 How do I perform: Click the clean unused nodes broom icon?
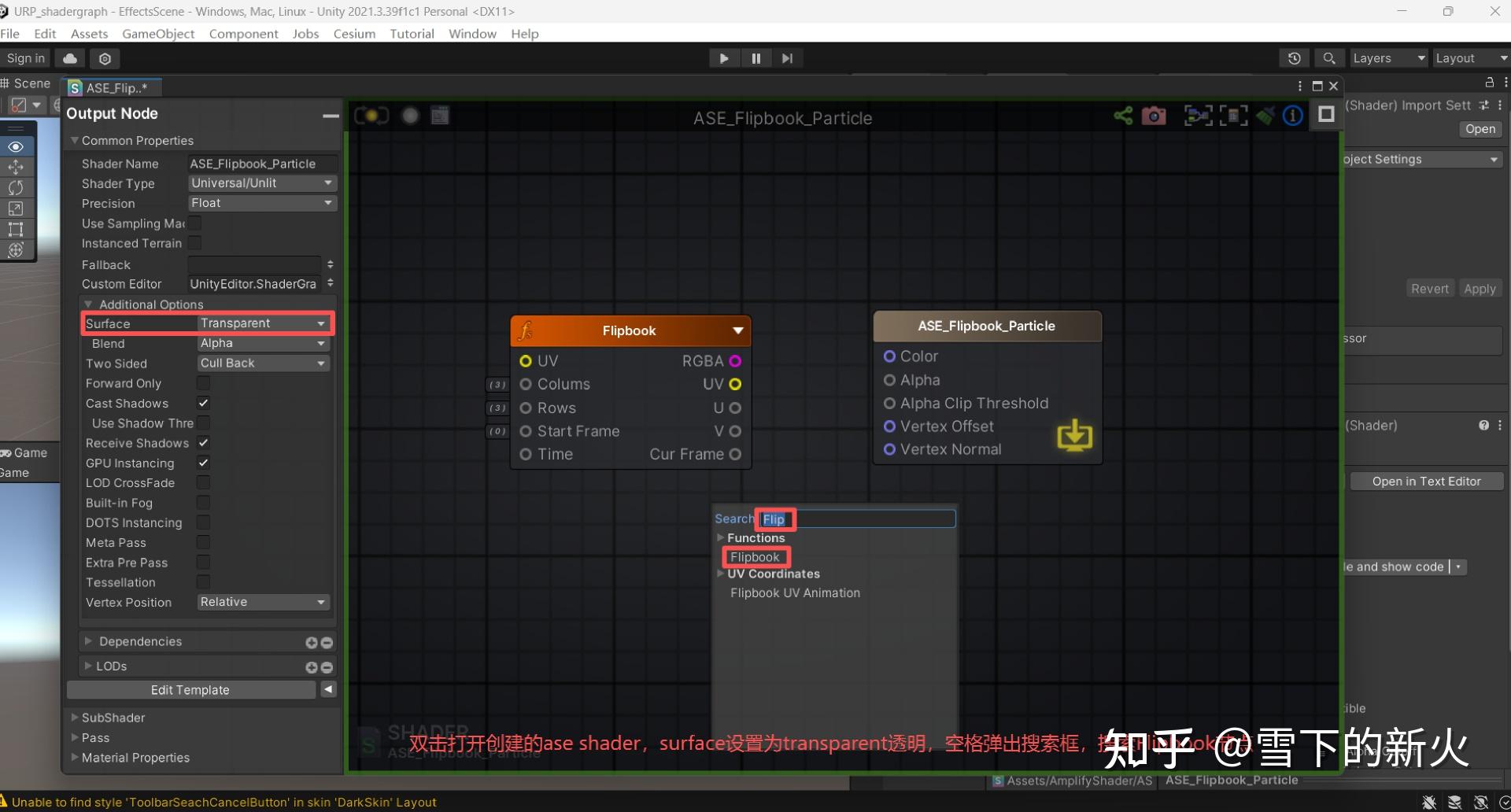point(1265,115)
